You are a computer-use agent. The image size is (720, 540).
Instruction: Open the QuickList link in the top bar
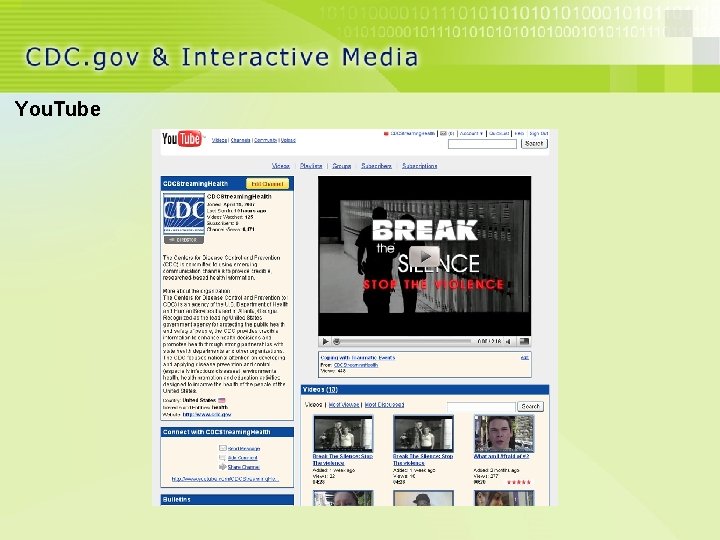(x=499, y=134)
